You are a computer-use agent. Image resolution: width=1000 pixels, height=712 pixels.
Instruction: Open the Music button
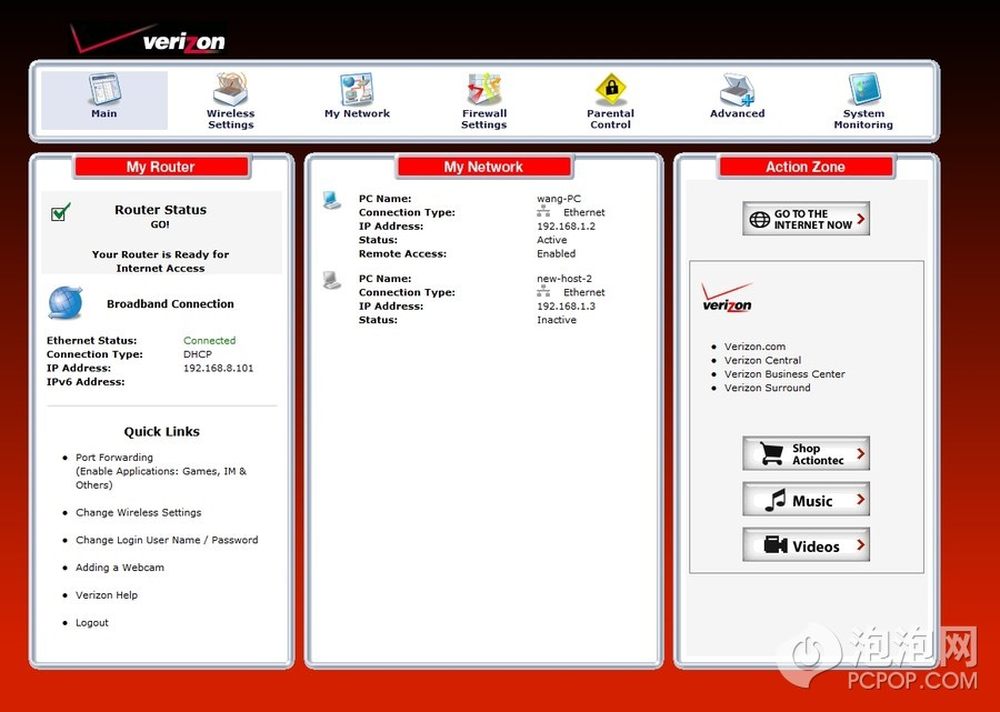coord(806,500)
